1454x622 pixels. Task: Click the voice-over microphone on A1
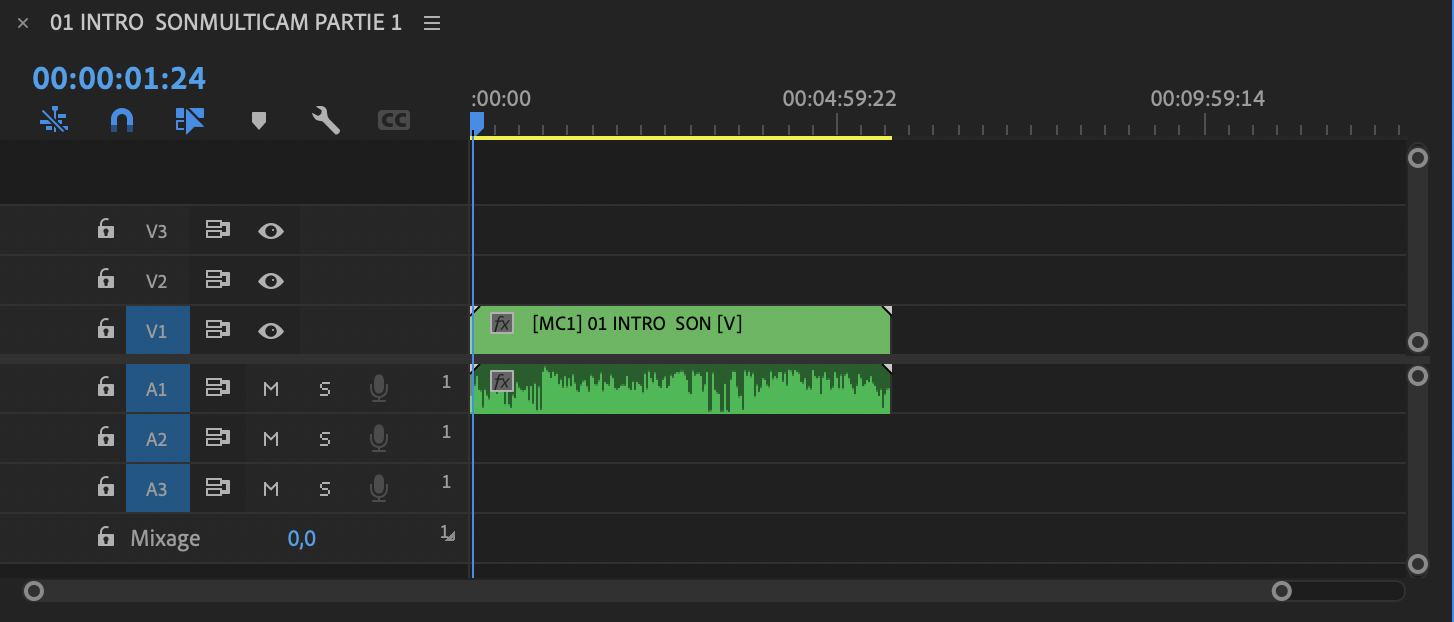click(378, 388)
